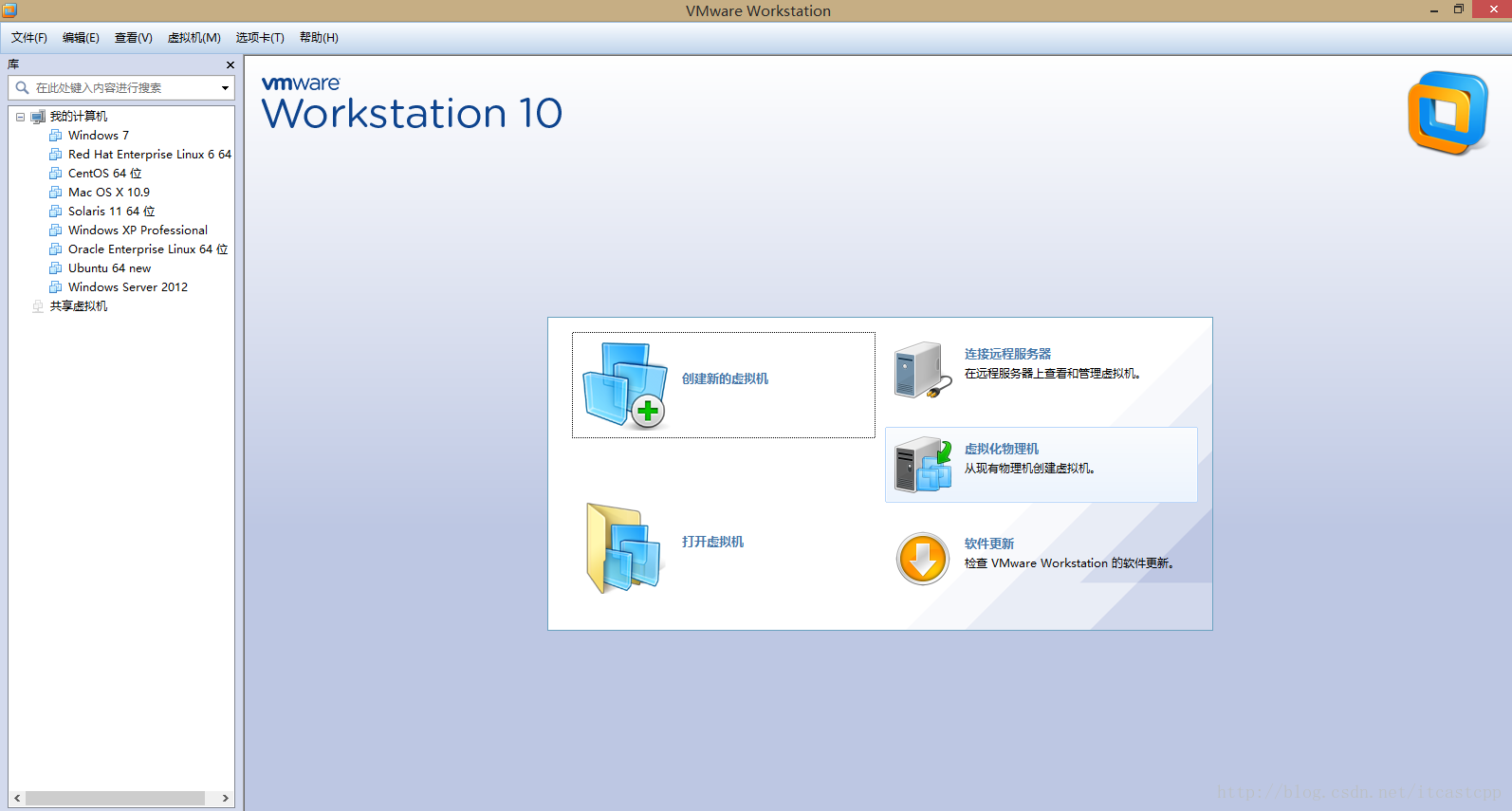Click the VMware icon in title bar

point(9,10)
